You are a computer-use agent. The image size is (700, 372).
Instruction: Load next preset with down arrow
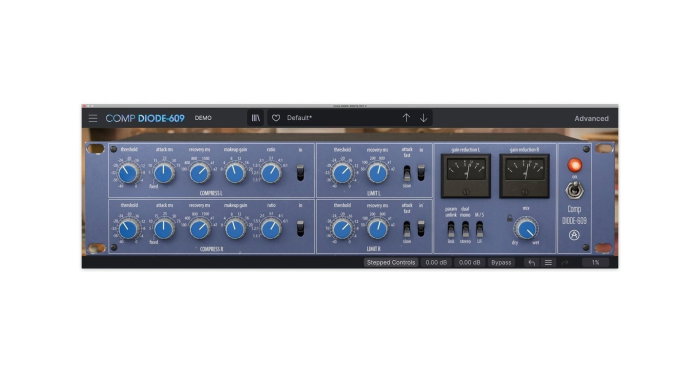pos(423,118)
